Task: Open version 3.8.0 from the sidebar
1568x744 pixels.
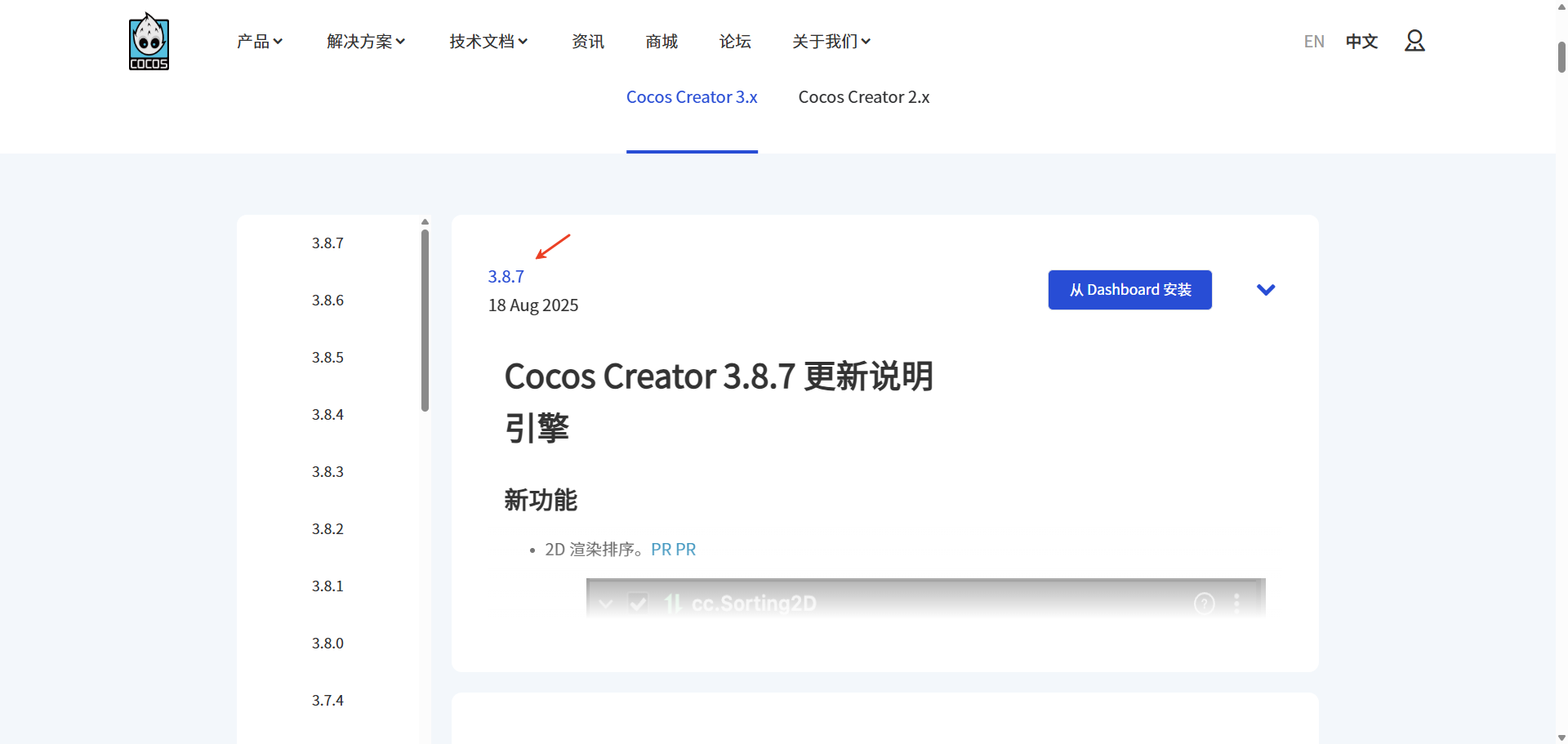Action: point(327,644)
